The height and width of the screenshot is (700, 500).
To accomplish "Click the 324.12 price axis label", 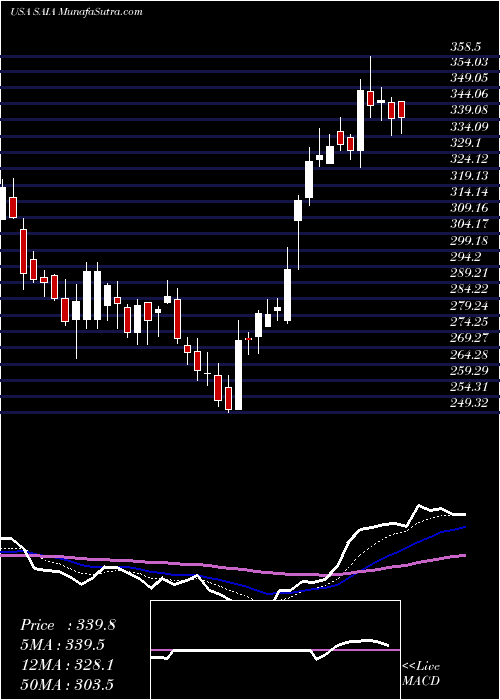I will [x=468, y=158].
